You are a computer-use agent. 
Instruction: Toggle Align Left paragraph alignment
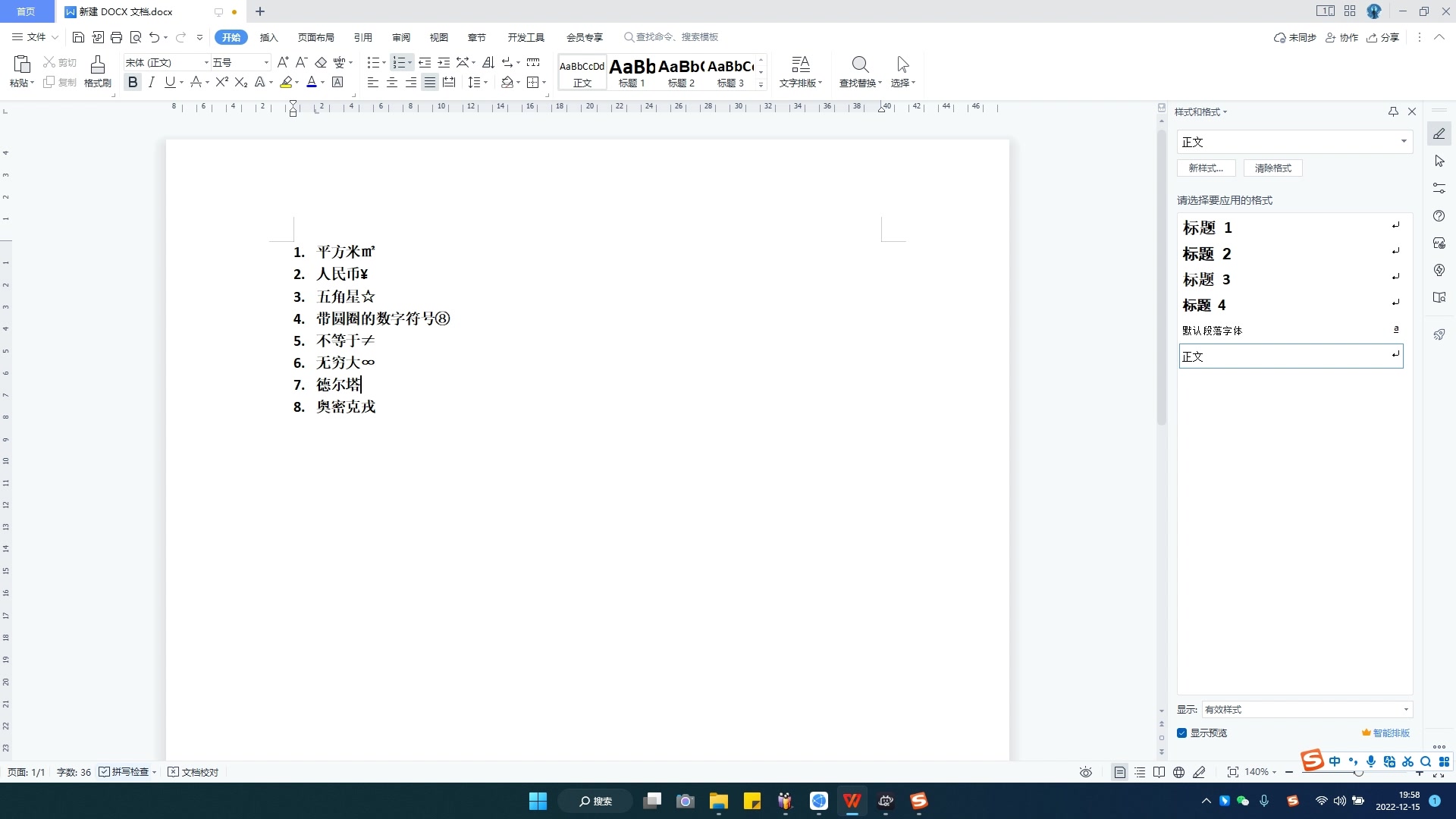372,82
